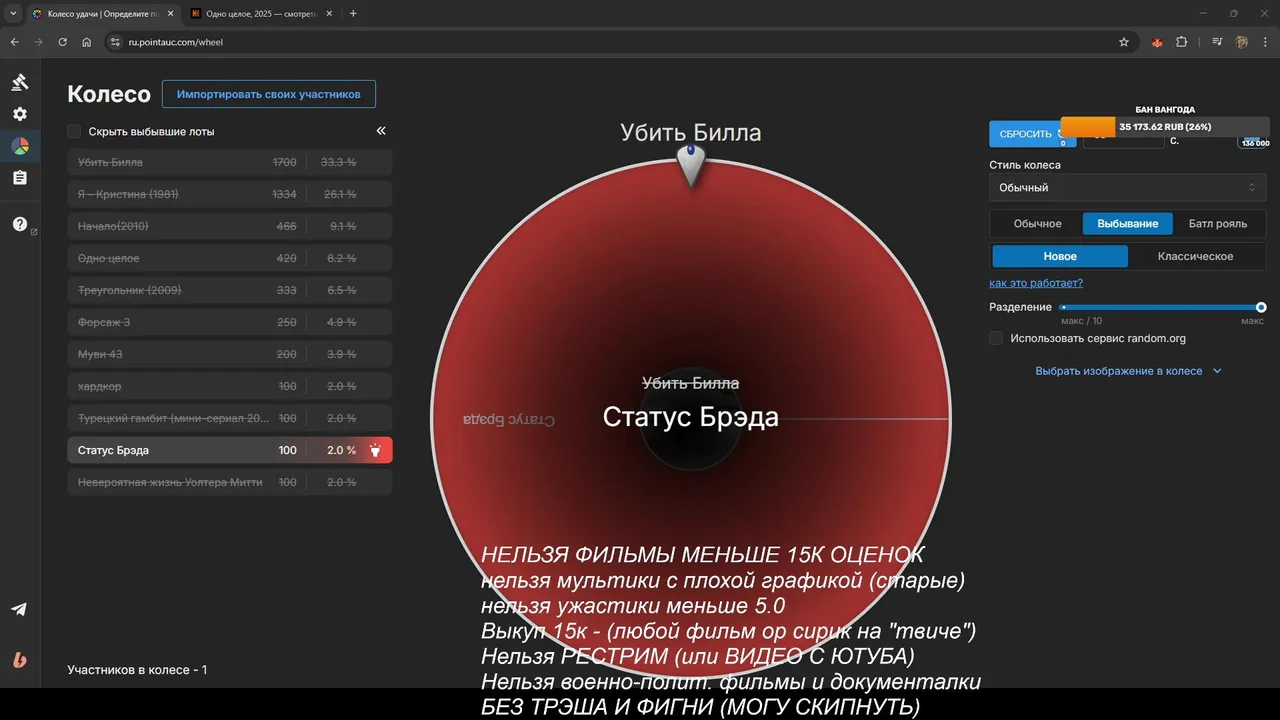Open the Стиль колеса dropdown
This screenshot has width=1280, height=720.
(x=1128, y=187)
